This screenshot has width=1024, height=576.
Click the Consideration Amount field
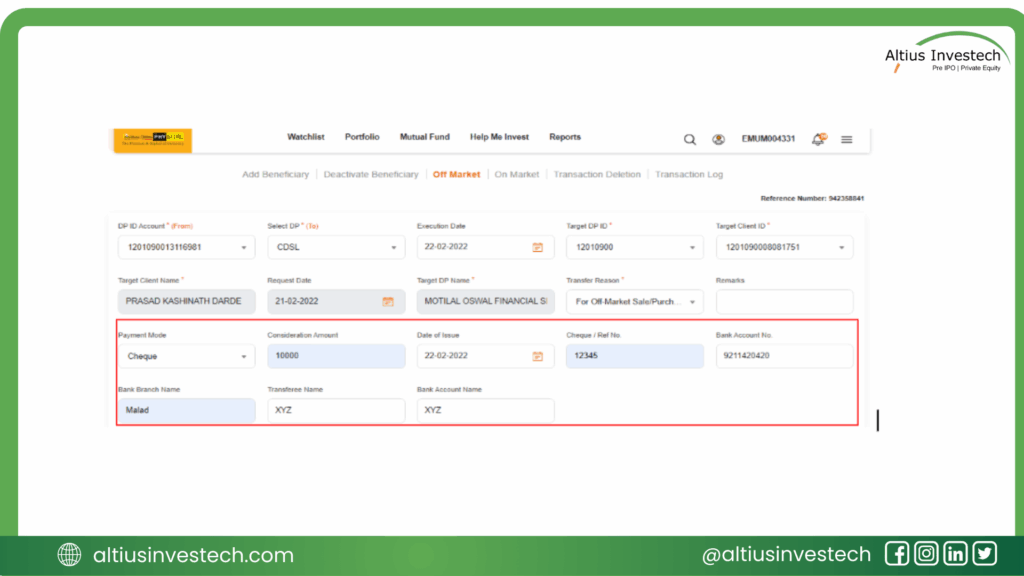[336, 356]
